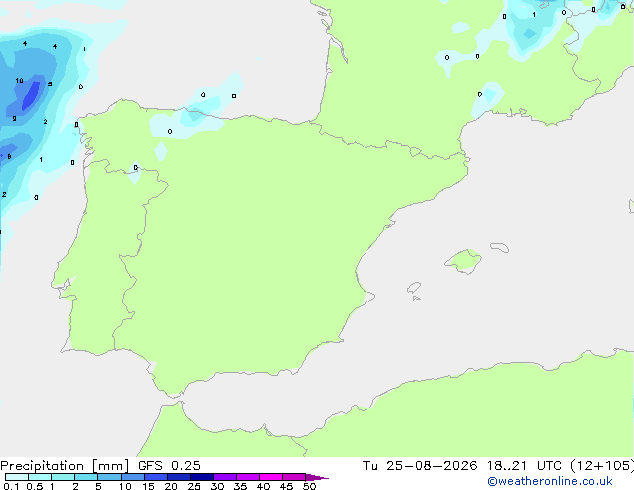Click the Ibiza island outline on map

414,288
